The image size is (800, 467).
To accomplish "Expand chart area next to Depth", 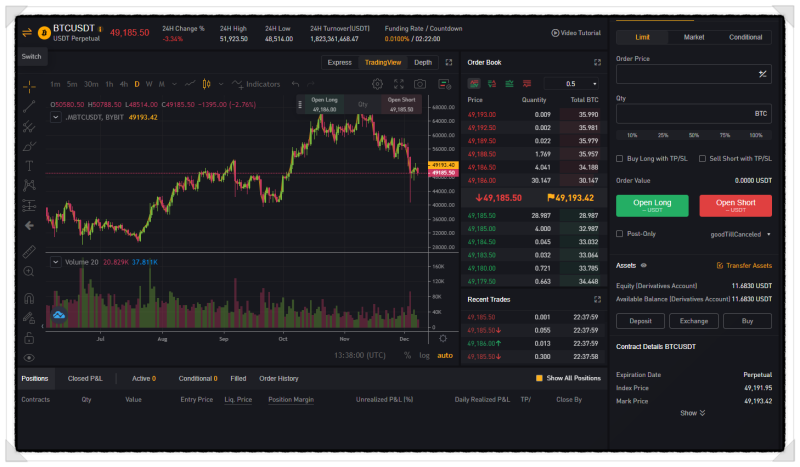I will point(449,62).
